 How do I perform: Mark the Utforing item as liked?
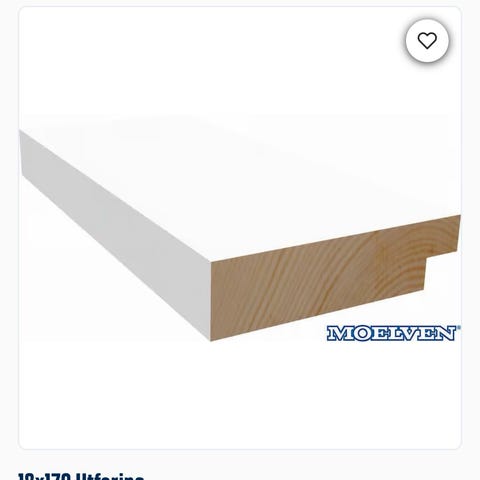click(427, 41)
